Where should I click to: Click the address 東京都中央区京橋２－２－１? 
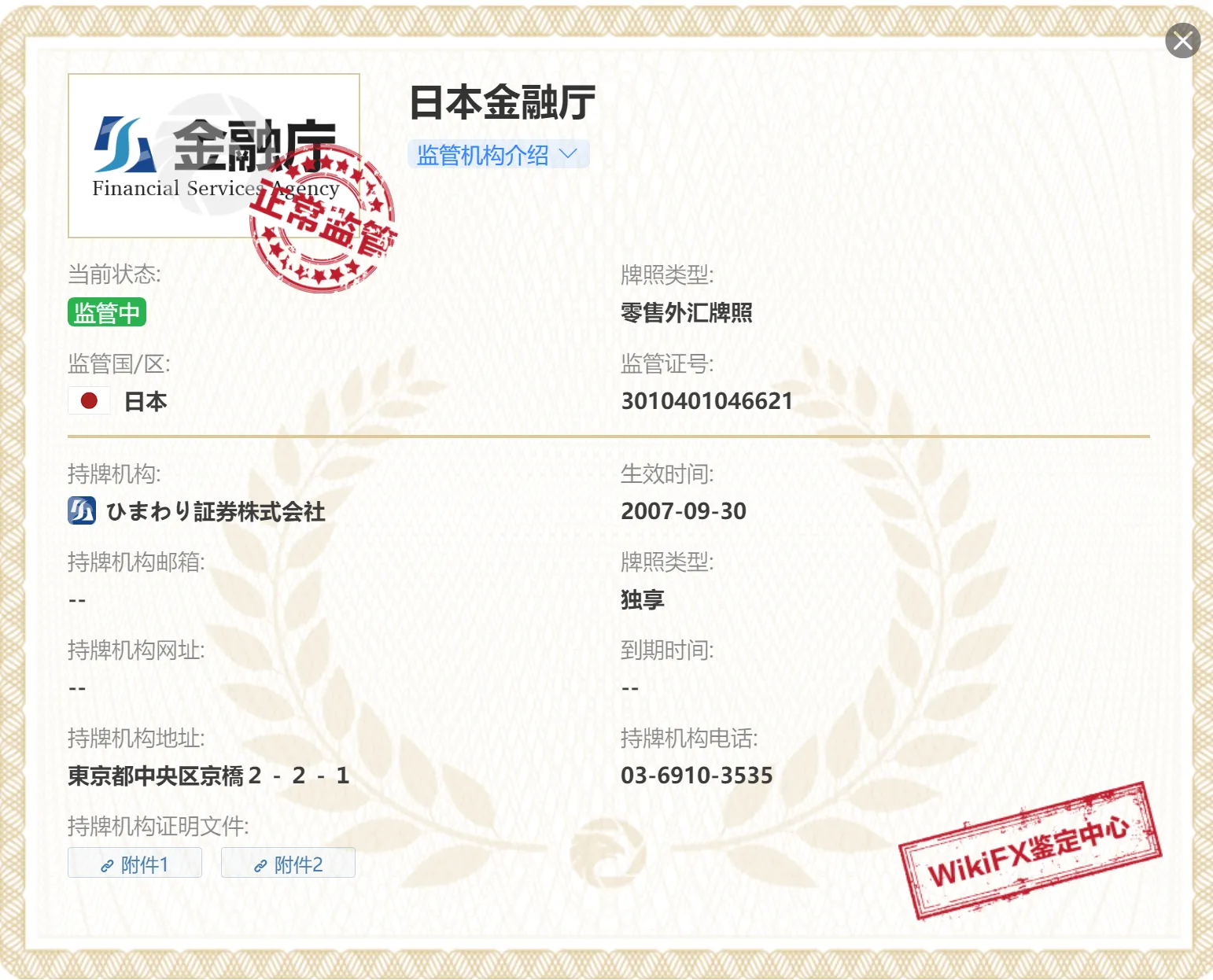tap(208, 776)
